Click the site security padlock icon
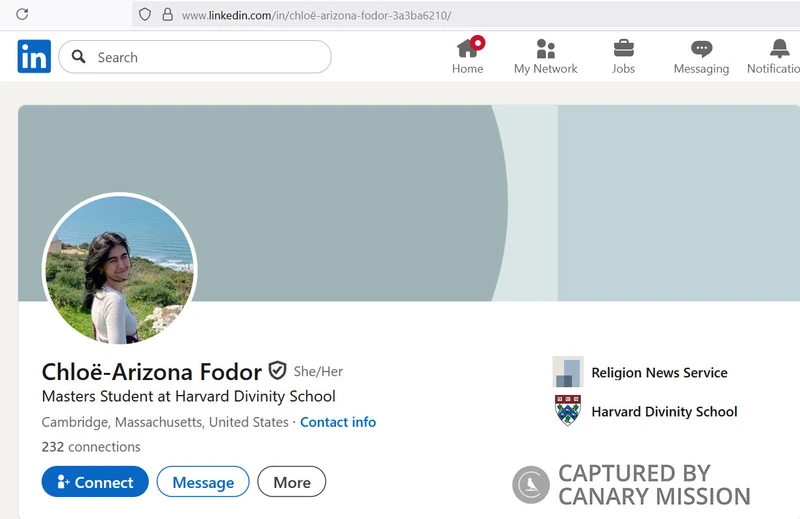Viewport: 800px width, 519px height. click(x=167, y=15)
